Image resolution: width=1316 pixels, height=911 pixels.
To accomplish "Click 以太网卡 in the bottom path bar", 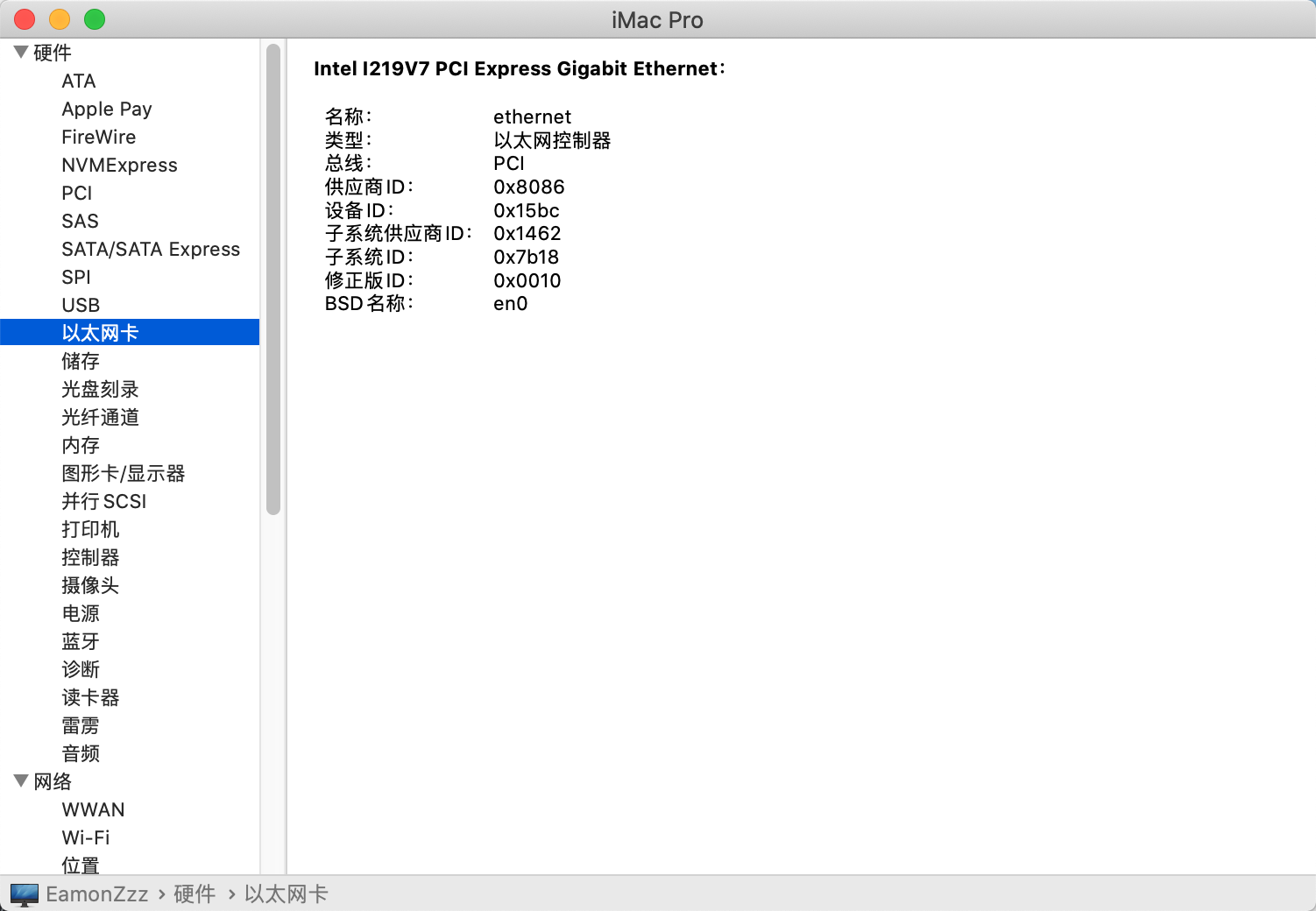I will (x=286, y=893).
